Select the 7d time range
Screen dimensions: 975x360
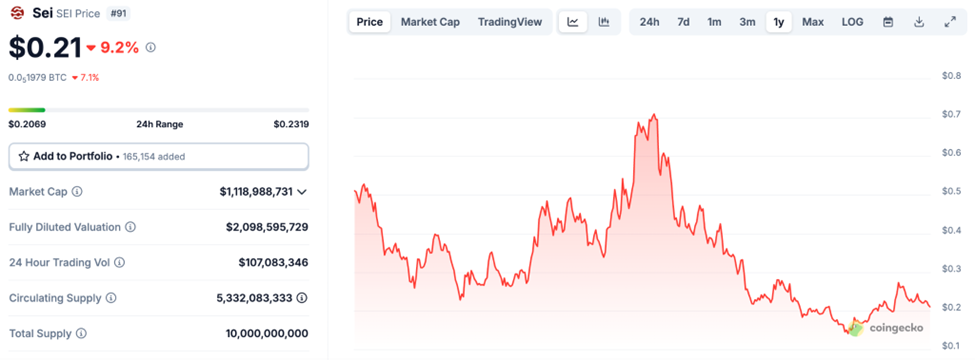pyautogui.click(x=683, y=22)
